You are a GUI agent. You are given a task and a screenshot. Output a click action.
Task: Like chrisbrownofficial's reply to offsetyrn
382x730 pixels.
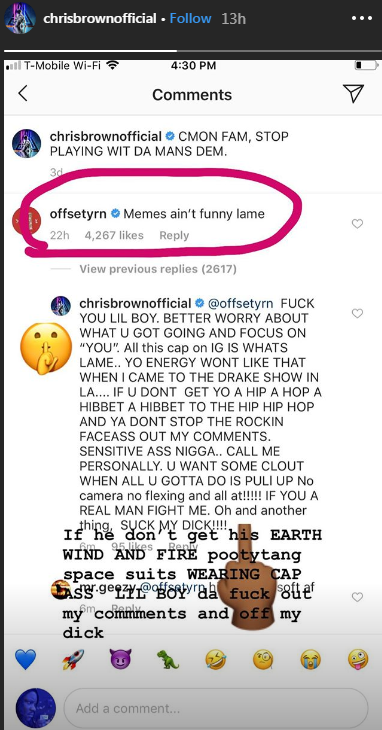(357, 313)
